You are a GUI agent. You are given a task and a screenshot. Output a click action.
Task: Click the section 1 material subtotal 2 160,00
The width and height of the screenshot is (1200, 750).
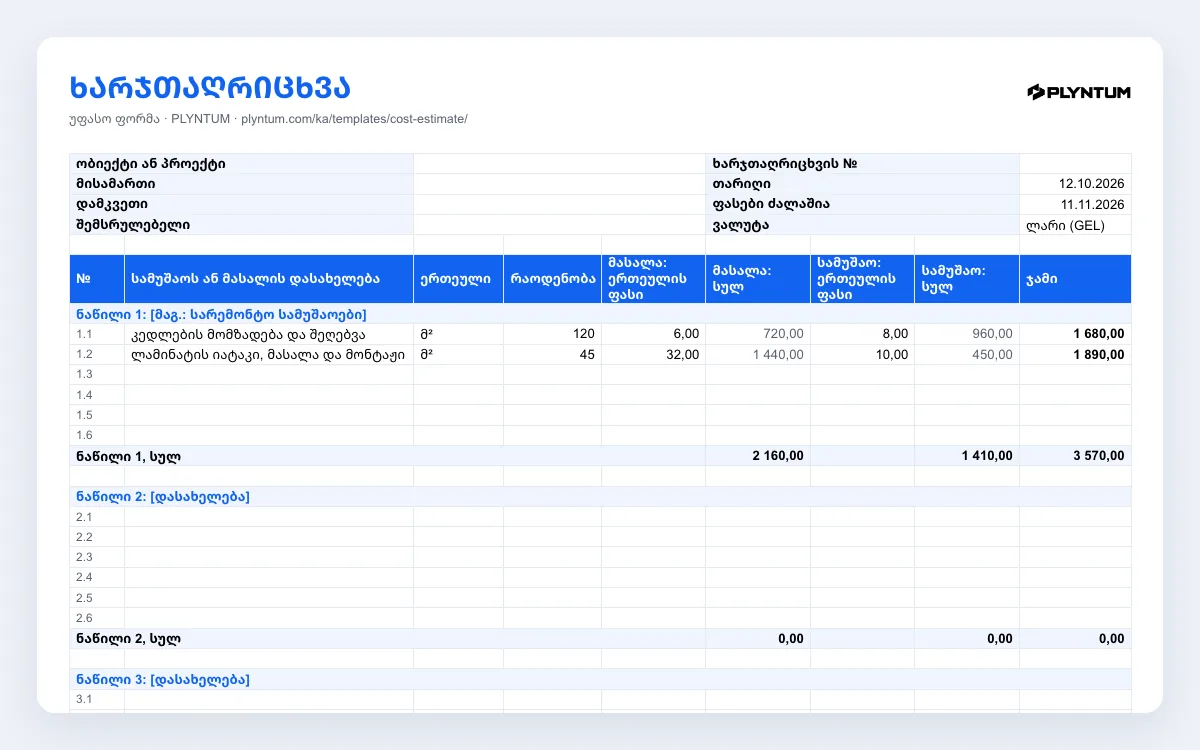758,456
